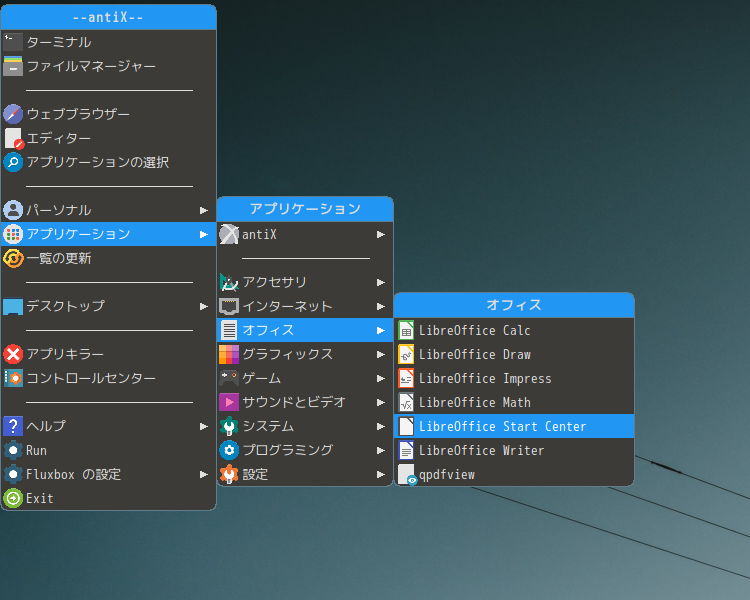The width and height of the screenshot is (750, 600).
Task: Click the web browser compass icon
Action: [13, 114]
